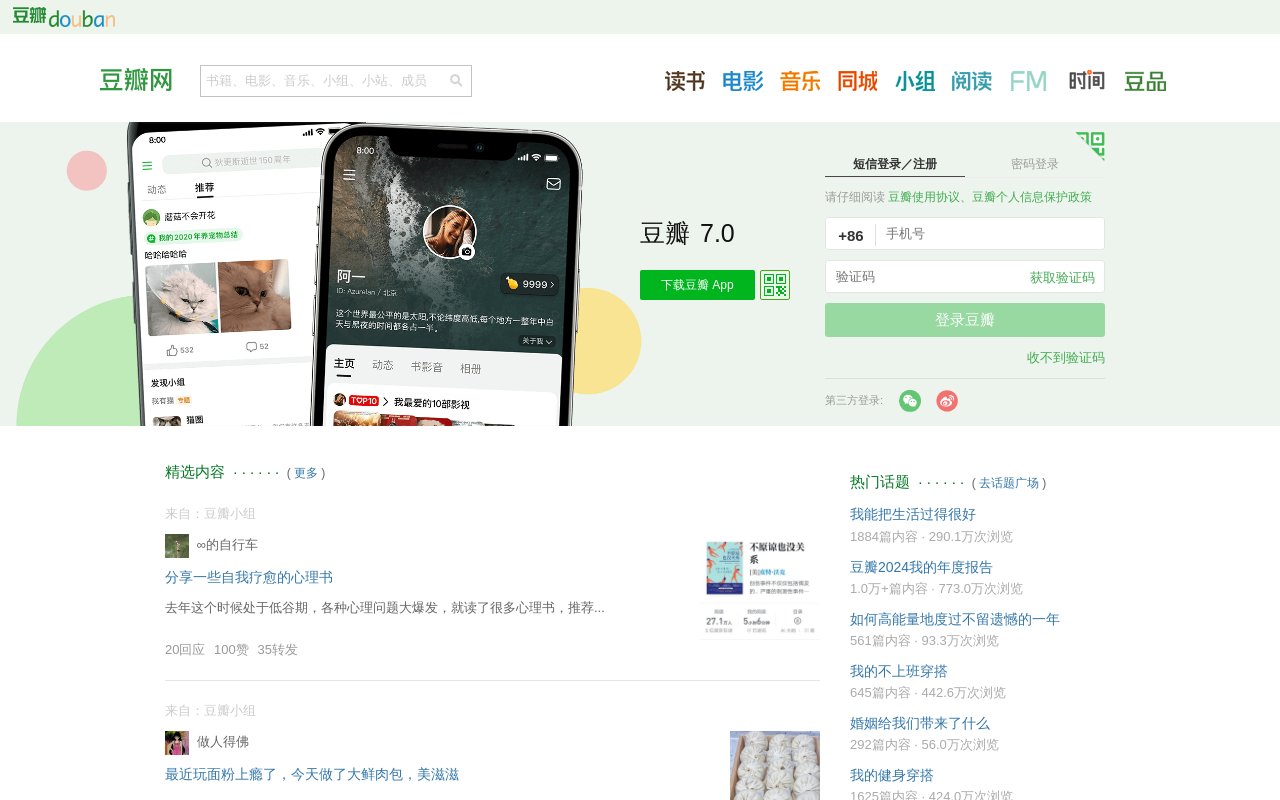Open 音乐 section
Viewport: 1280px width, 800px height.
click(800, 82)
